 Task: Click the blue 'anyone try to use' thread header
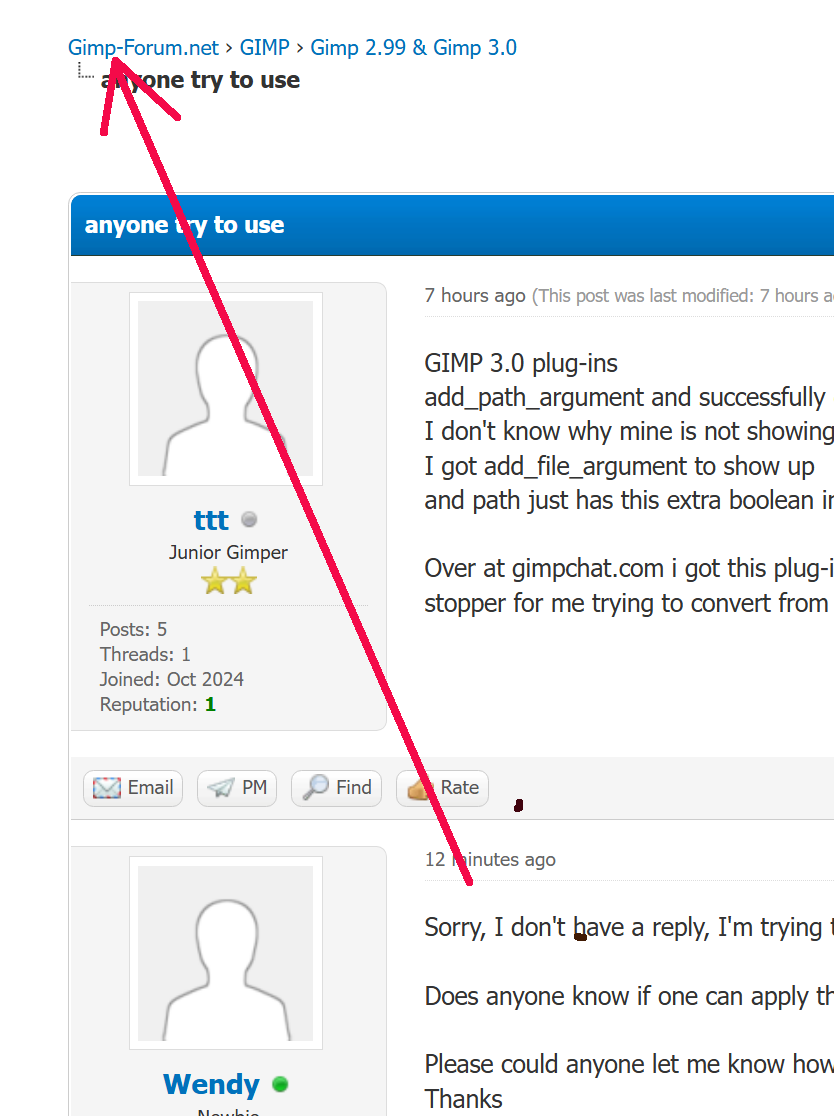click(x=453, y=225)
